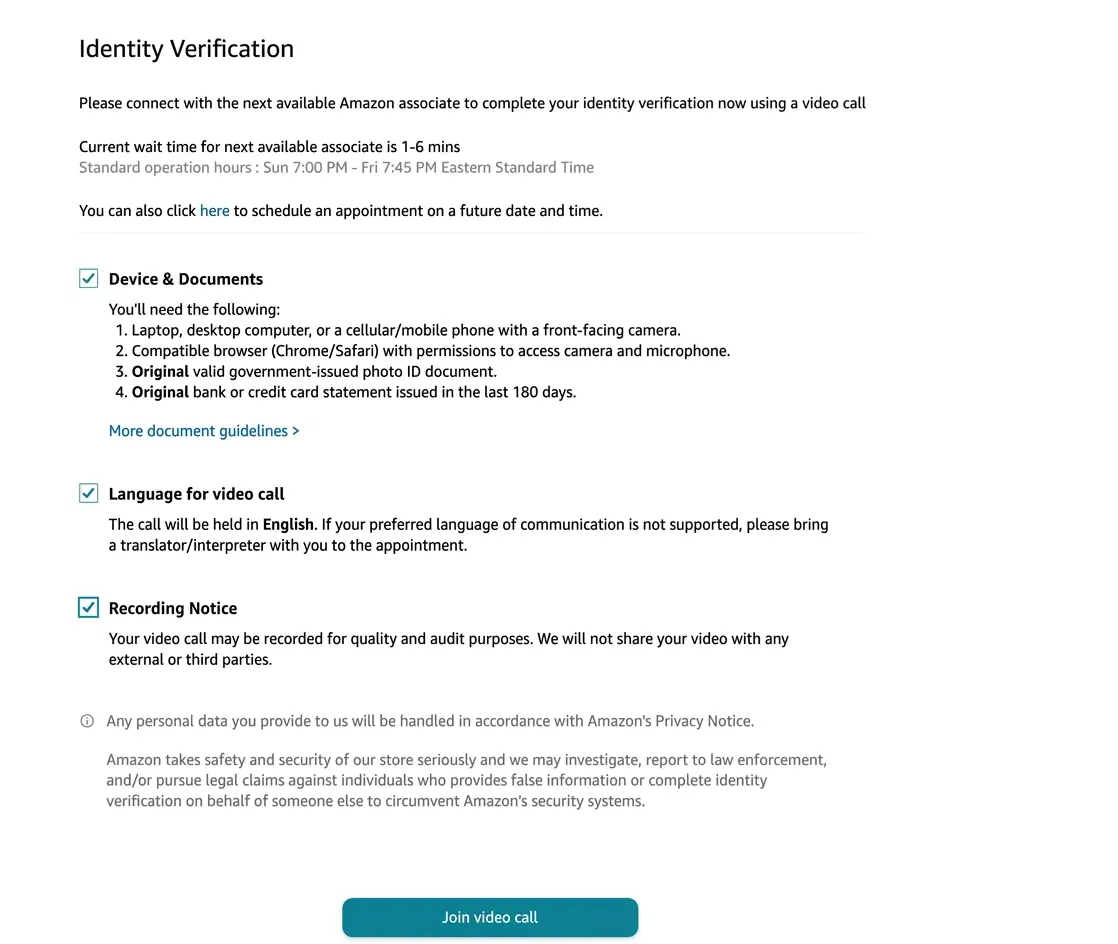Open the appointment scheduler via the here link

[214, 210]
